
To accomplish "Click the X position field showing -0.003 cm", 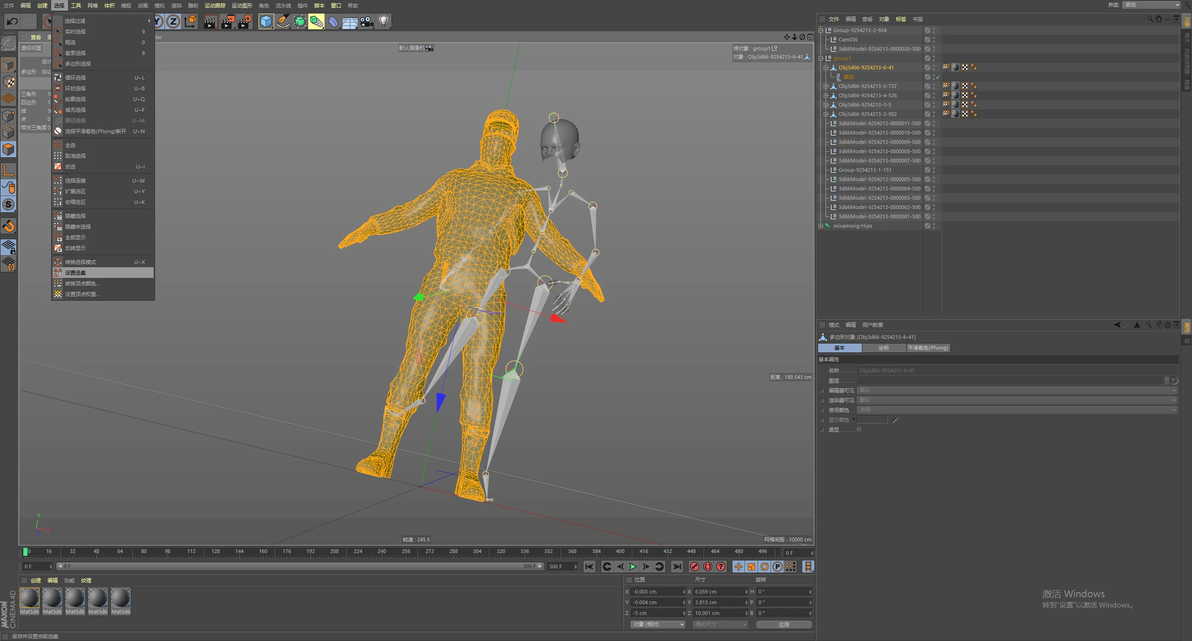I will tap(656, 592).
